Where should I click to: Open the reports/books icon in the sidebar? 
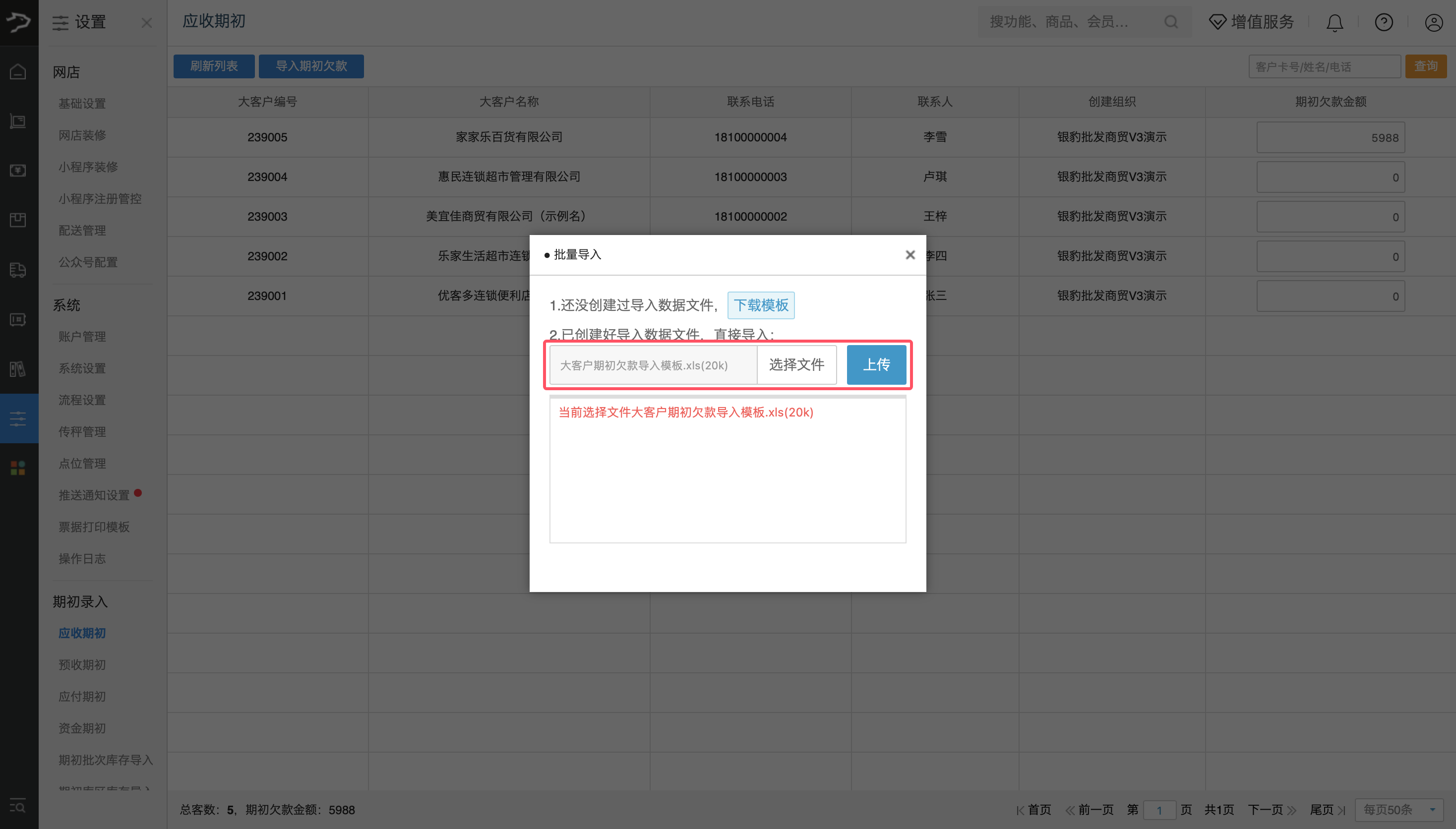18,369
